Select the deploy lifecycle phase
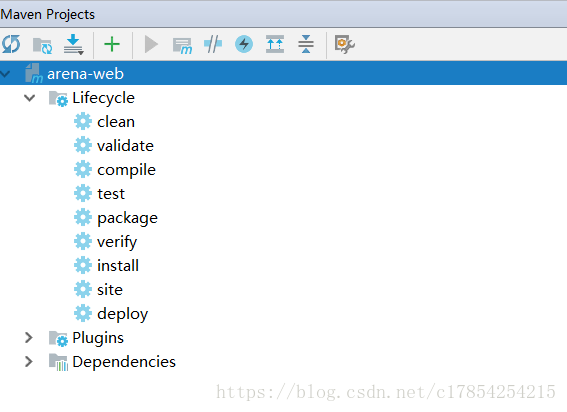The height and width of the screenshot is (412, 567). coord(123,314)
